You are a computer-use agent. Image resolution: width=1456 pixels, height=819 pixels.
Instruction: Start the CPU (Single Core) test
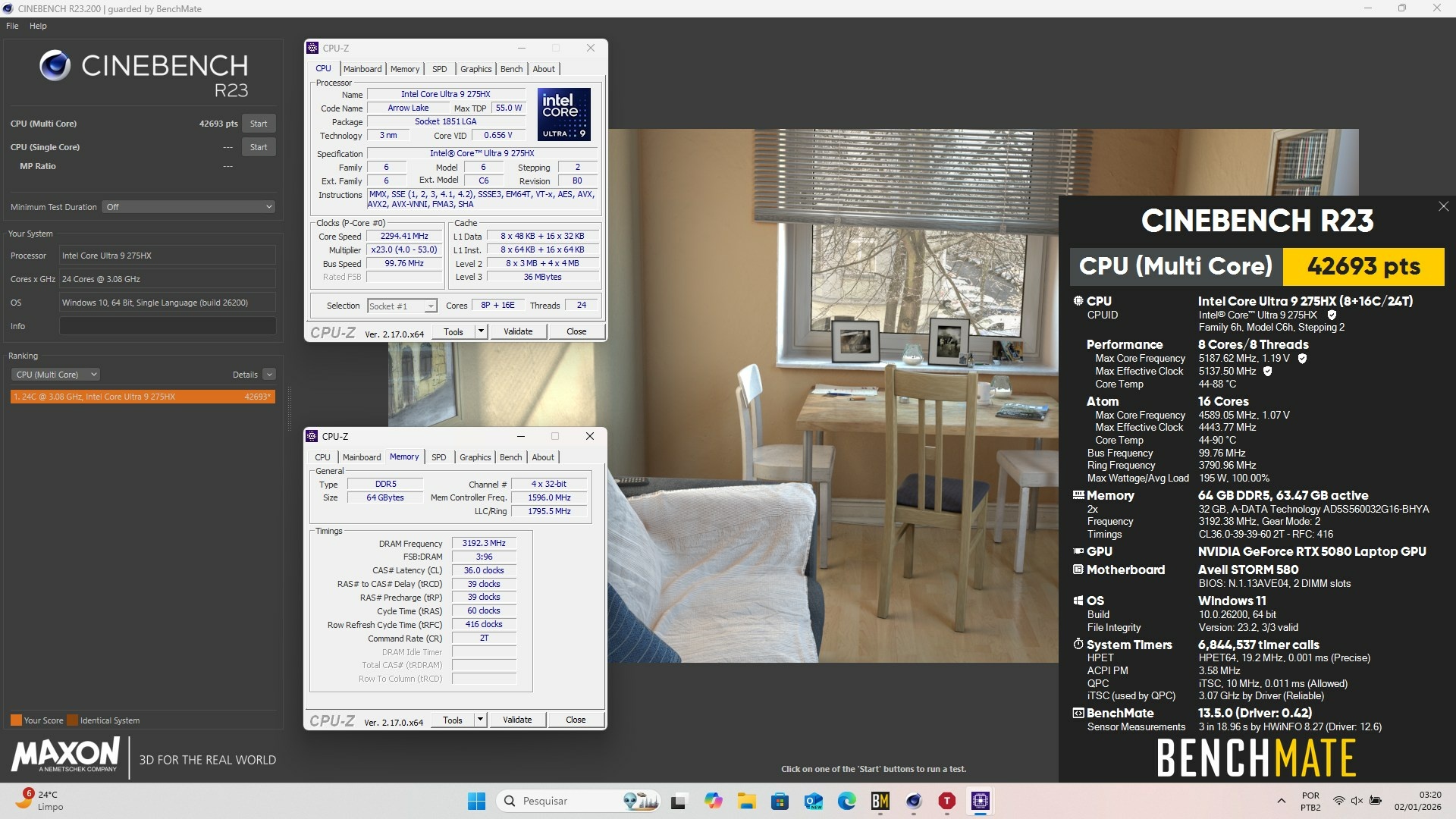click(259, 147)
